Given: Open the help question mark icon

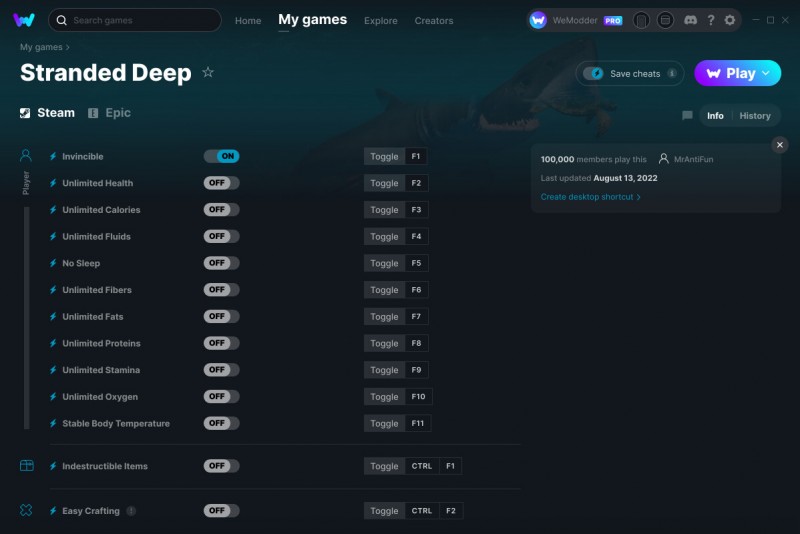Looking at the screenshot, I should (711, 20).
